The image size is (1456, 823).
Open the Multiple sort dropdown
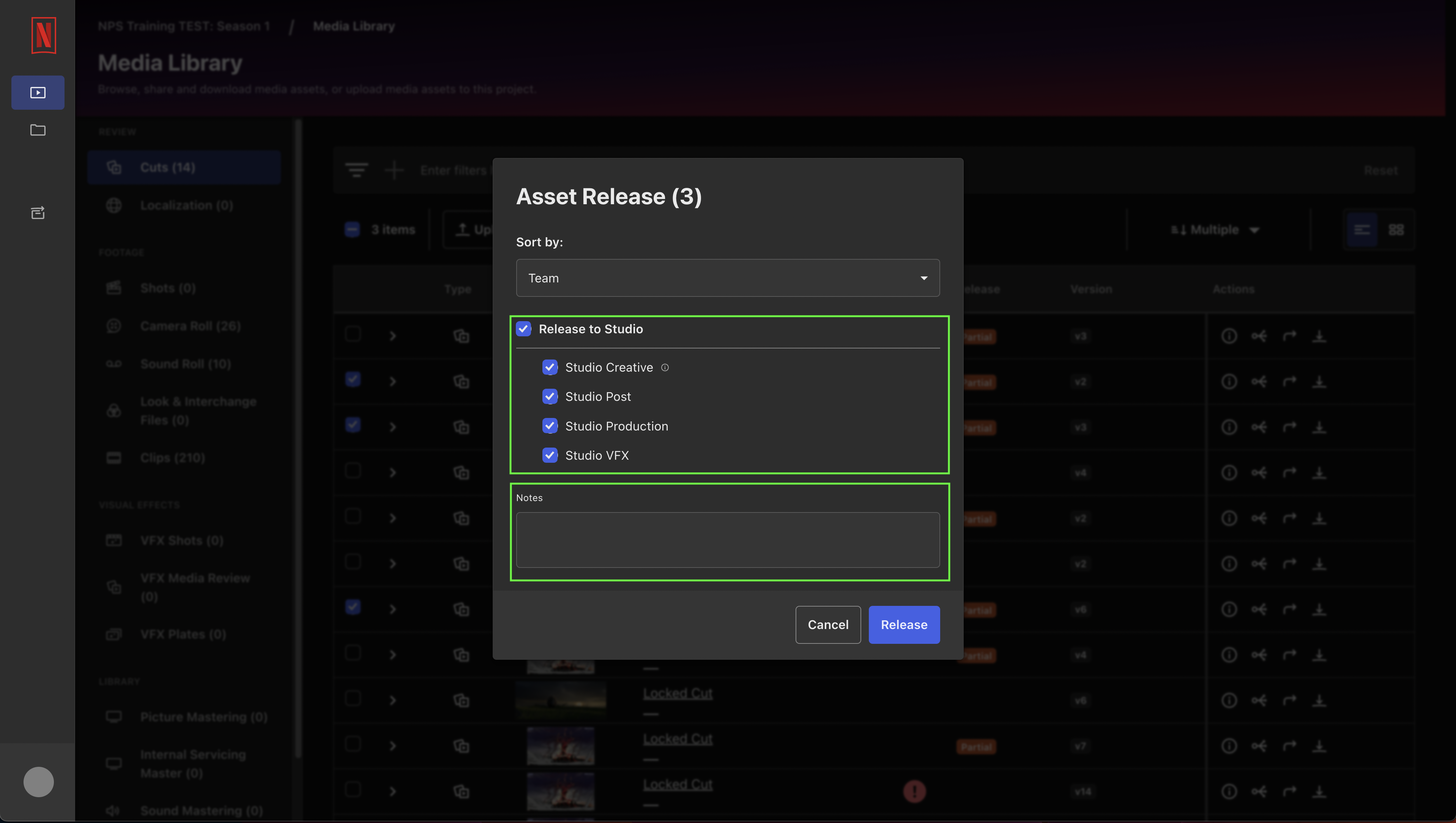[x=1215, y=230]
